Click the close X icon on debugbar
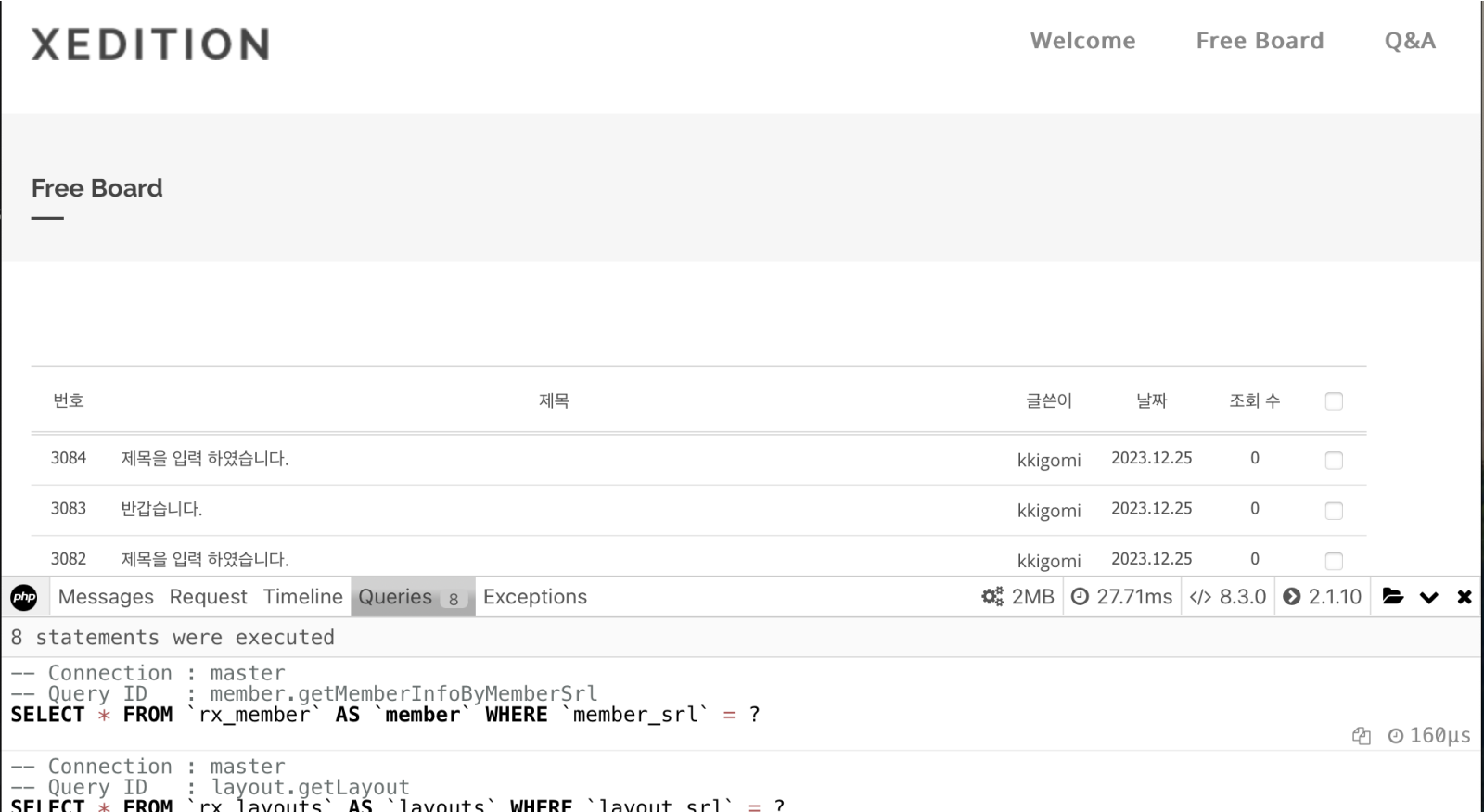 1465,597
